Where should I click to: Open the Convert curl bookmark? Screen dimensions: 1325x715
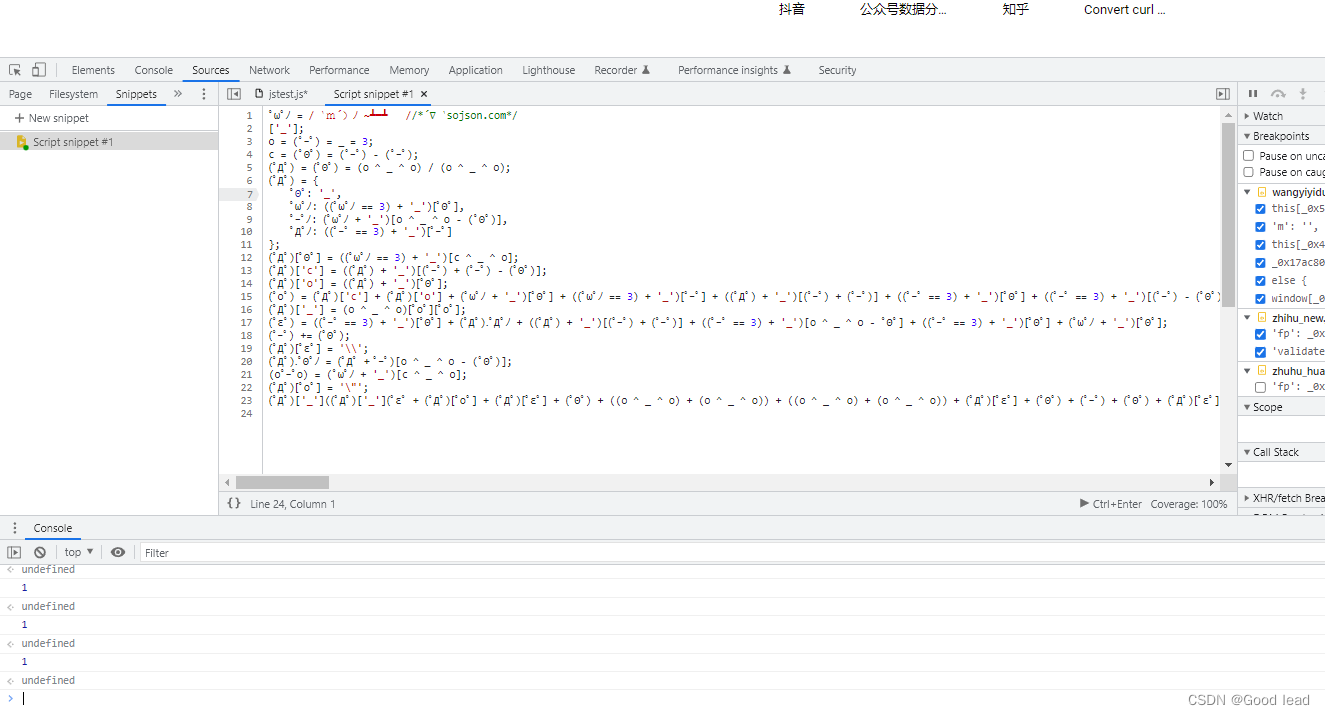pos(1123,9)
